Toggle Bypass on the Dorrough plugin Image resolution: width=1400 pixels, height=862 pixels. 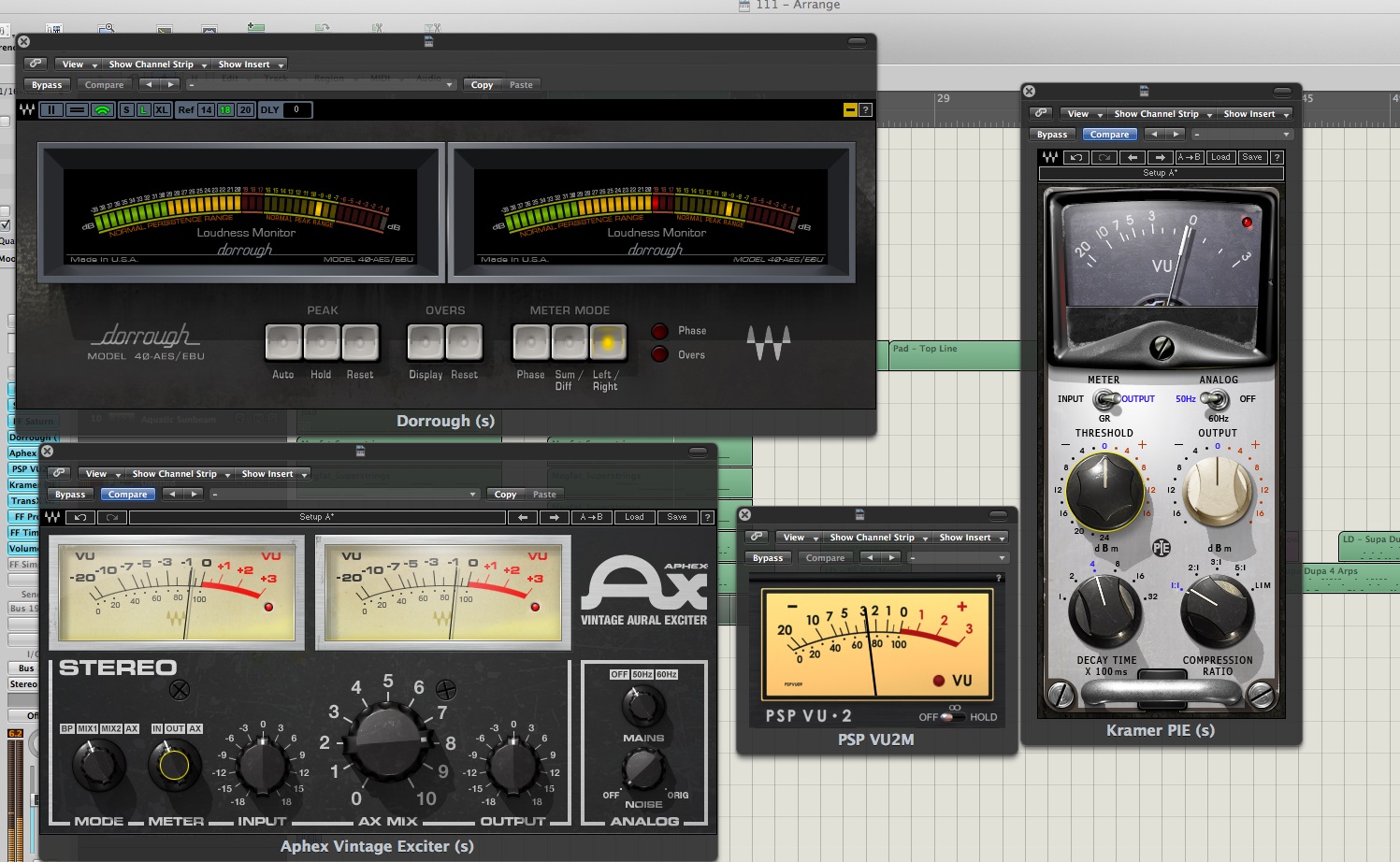pos(47,85)
